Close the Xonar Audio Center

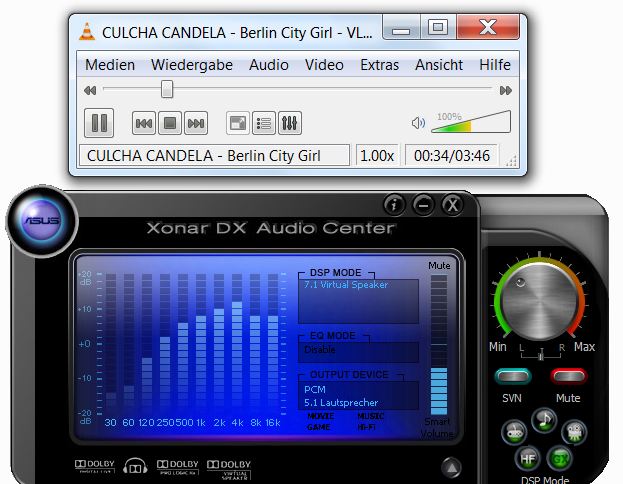[453, 205]
